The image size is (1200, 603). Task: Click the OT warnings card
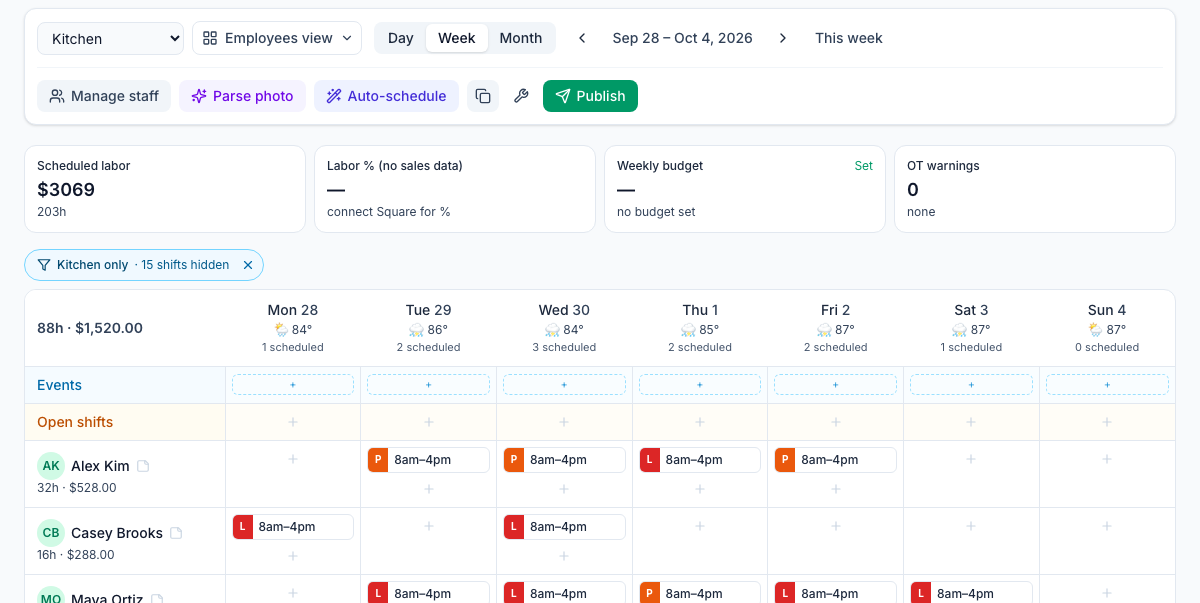pos(1035,189)
